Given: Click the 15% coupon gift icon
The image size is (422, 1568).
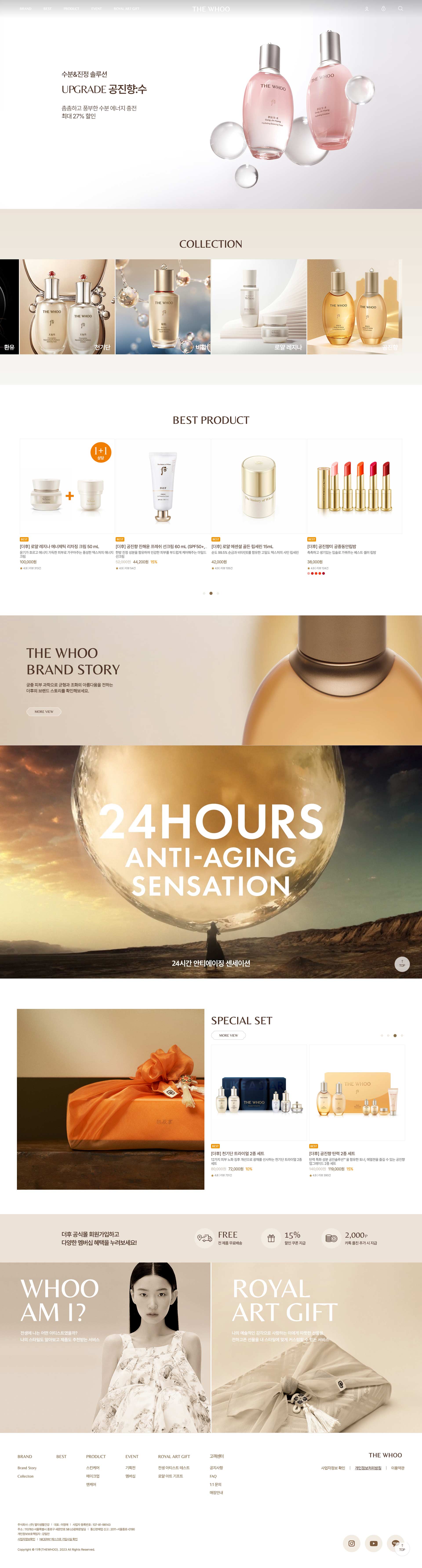Looking at the screenshot, I should pyautogui.click(x=271, y=1238).
